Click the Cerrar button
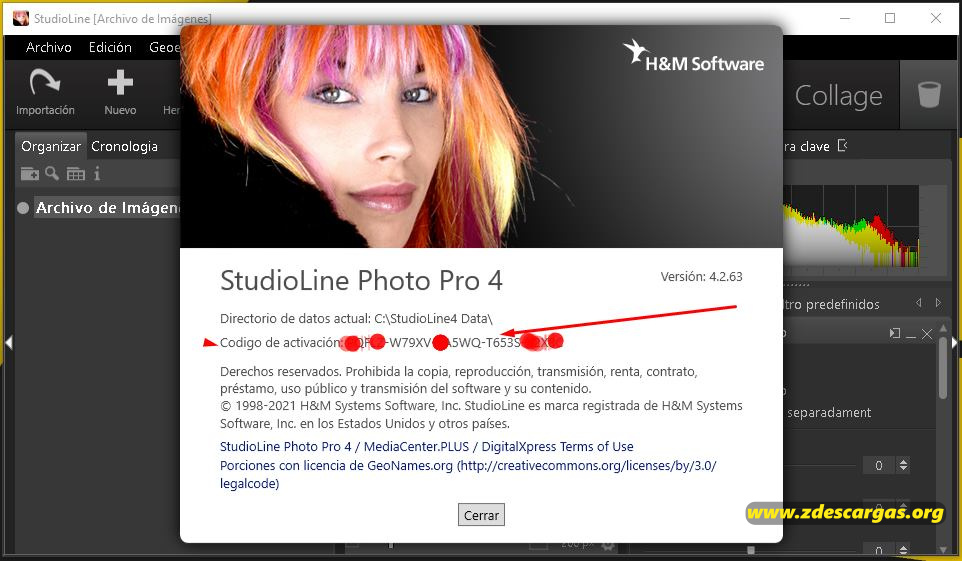The width and height of the screenshot is (962, 561). click(481, 515)
